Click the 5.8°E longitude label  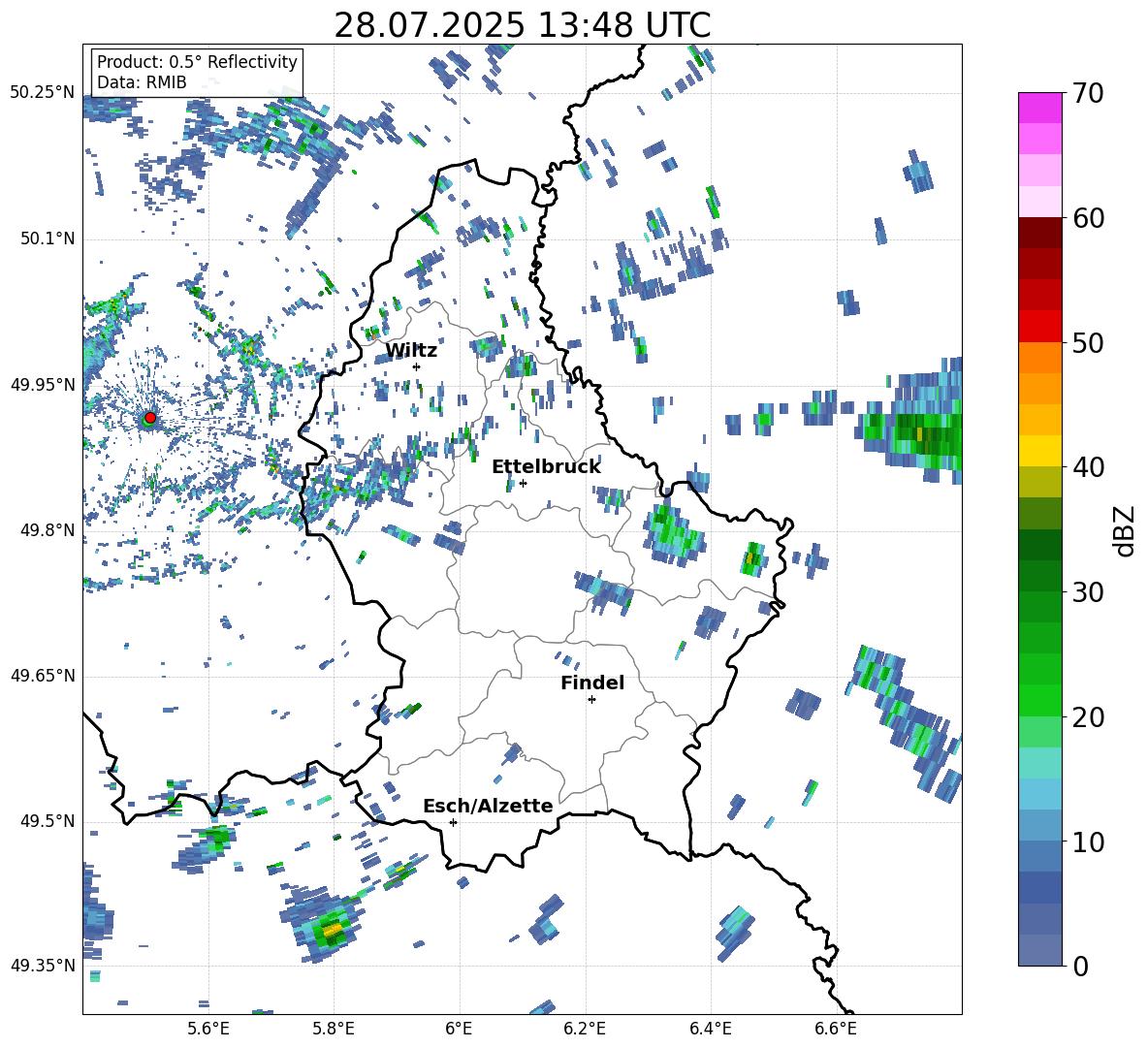pyautogui.click(x=334, y=1029)
